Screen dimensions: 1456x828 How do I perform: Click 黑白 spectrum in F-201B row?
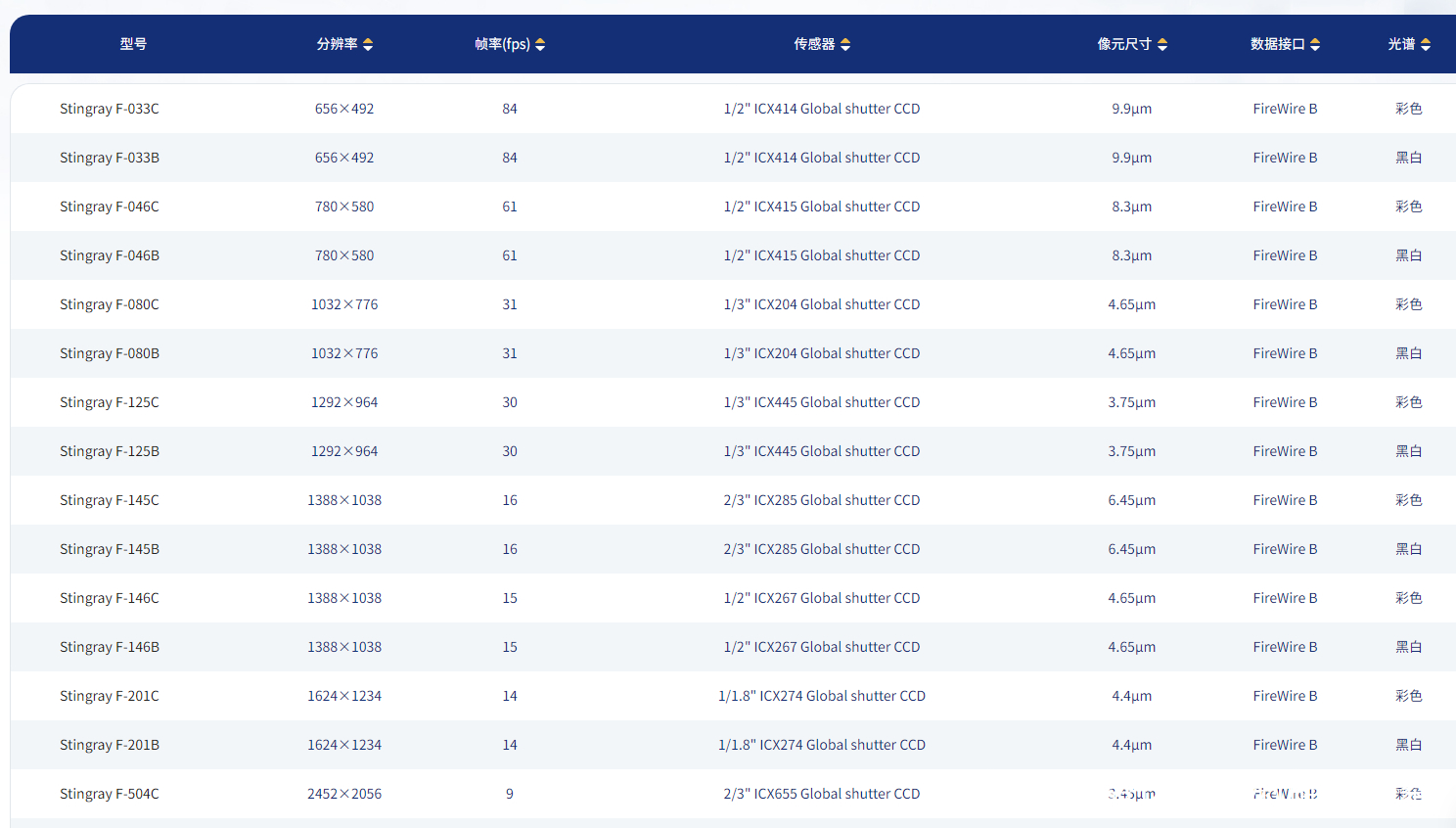point(1409,745)
